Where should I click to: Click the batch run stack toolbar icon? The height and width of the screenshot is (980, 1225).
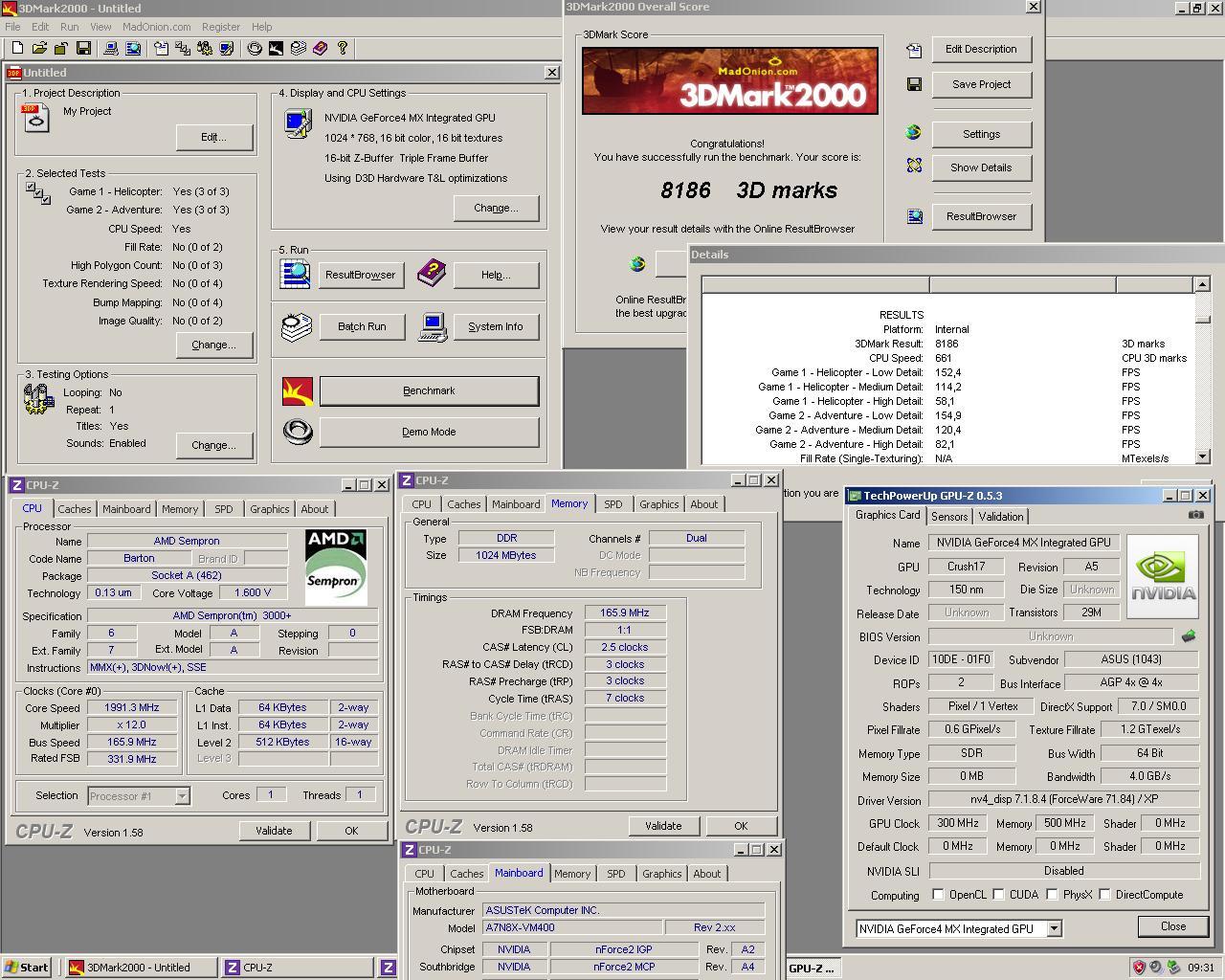coord(299,48)
